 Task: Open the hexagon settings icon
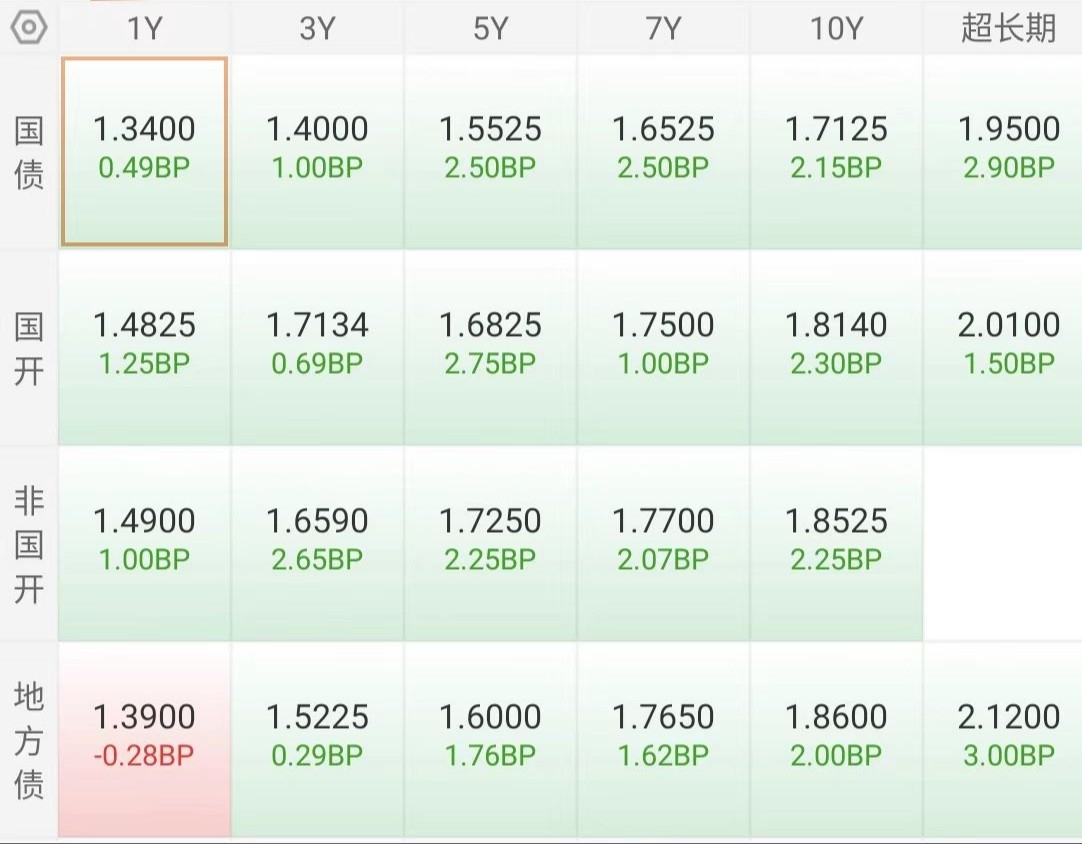pos(29,28)
